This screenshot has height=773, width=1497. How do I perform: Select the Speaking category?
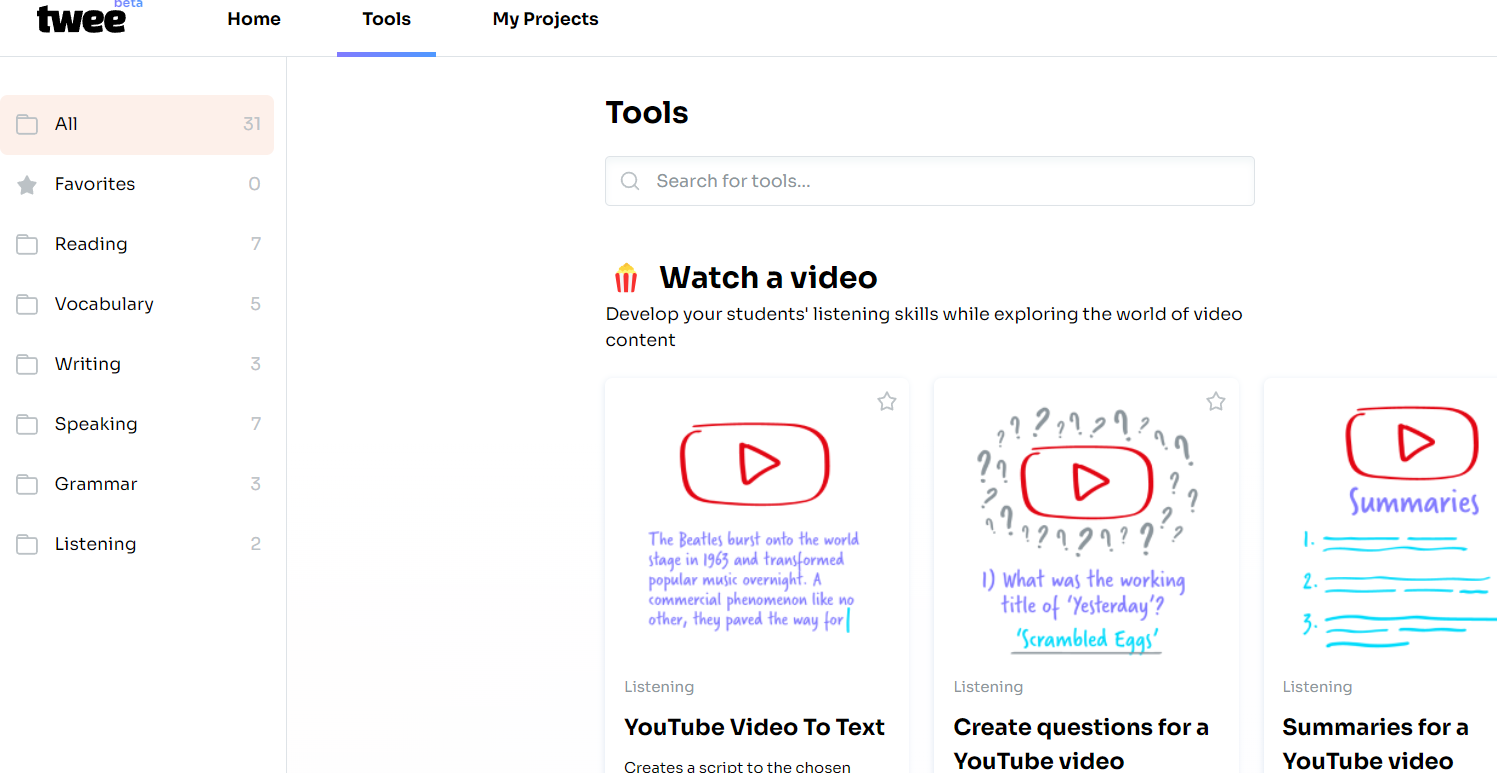pos(137,424)
